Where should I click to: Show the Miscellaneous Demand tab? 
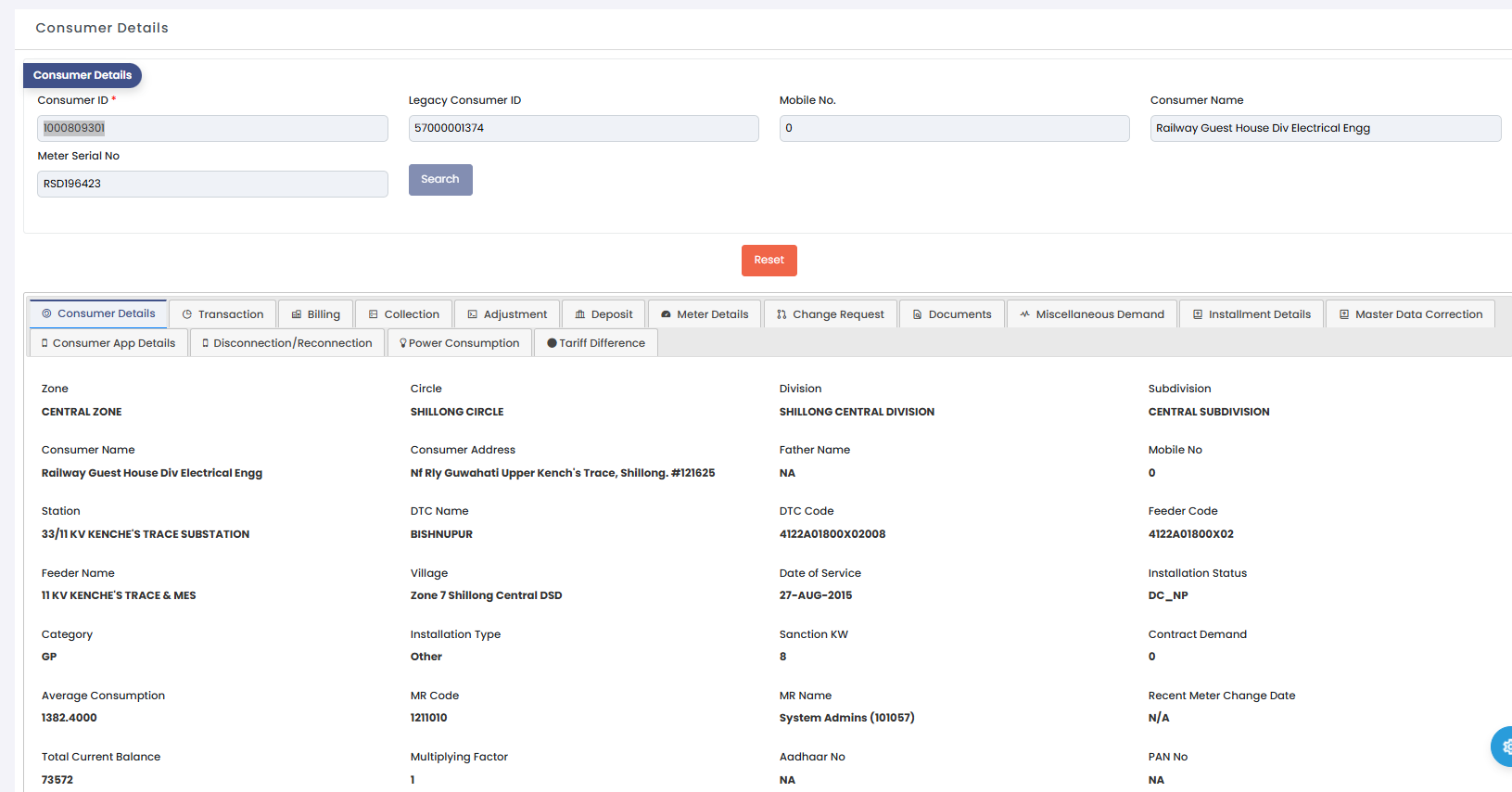1092,314
